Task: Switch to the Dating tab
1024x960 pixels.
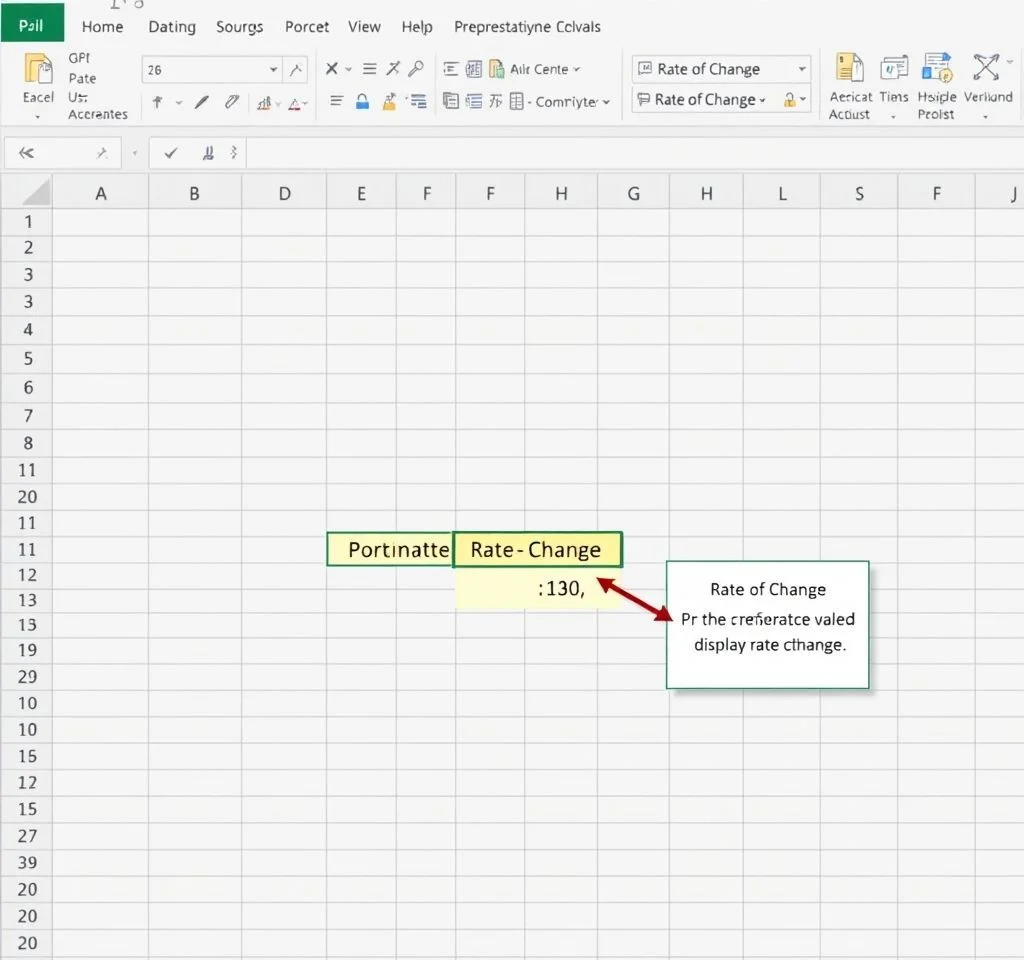Action: [x=172, y=27]
